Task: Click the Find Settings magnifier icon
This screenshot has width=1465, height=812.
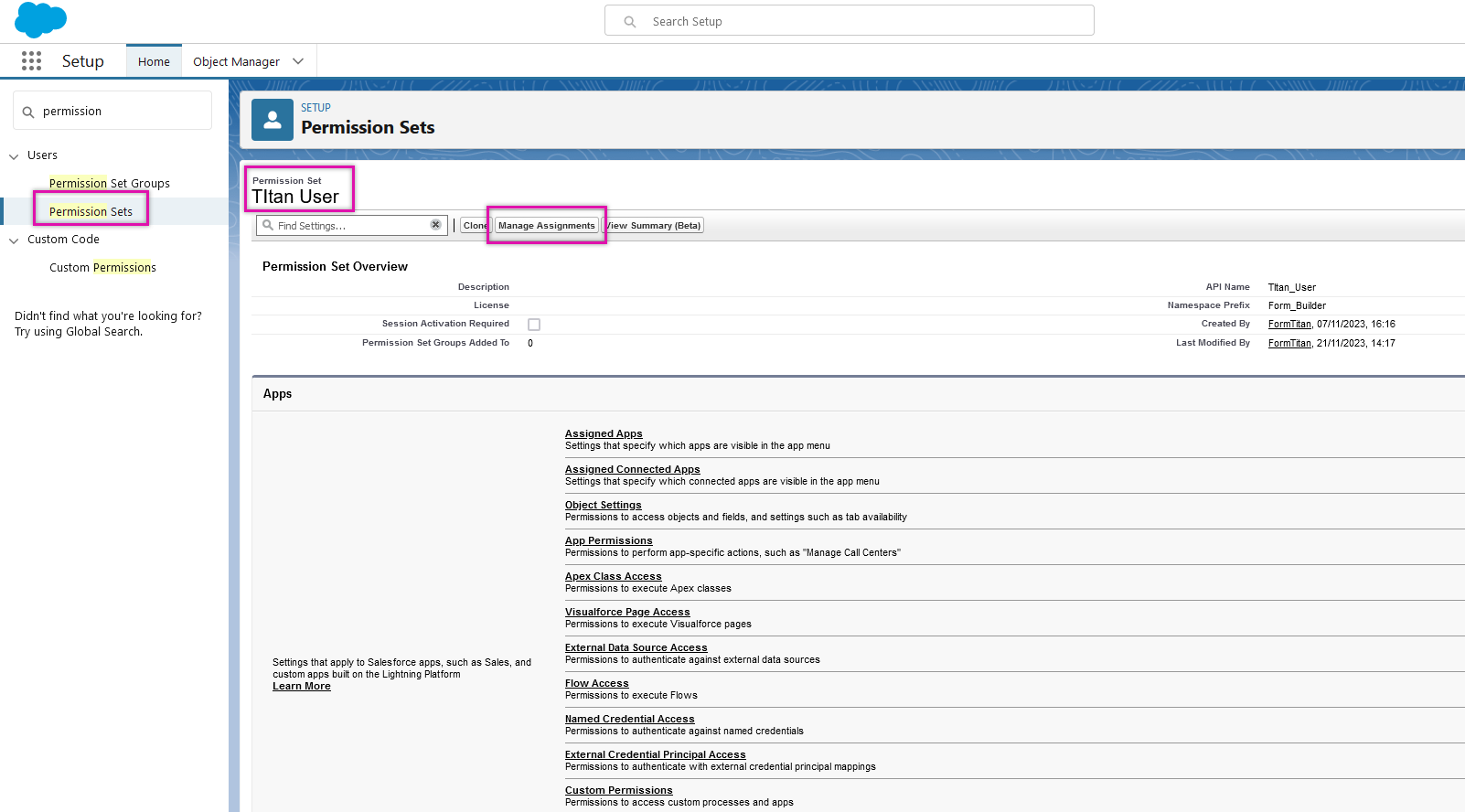Action: (268, 225)
